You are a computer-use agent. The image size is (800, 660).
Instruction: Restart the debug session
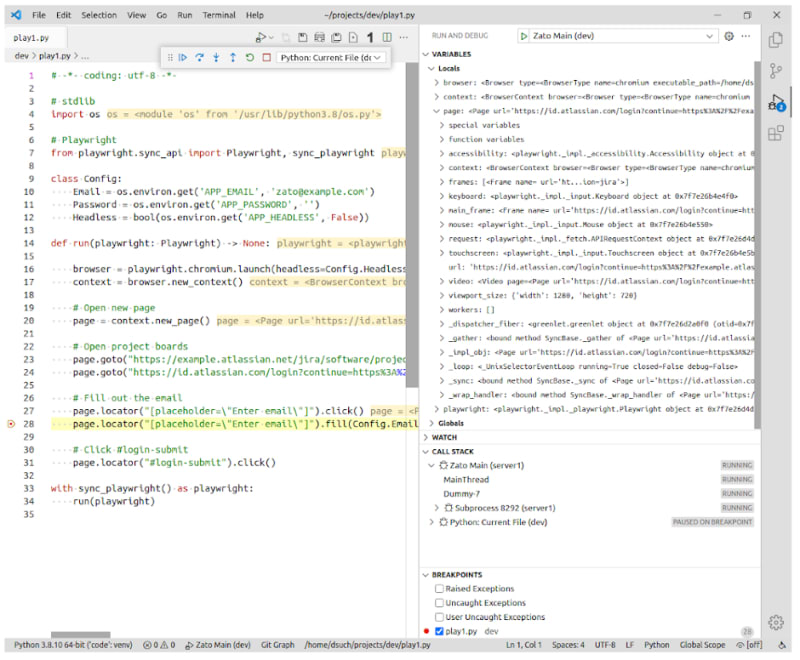(x=250, y=58)
